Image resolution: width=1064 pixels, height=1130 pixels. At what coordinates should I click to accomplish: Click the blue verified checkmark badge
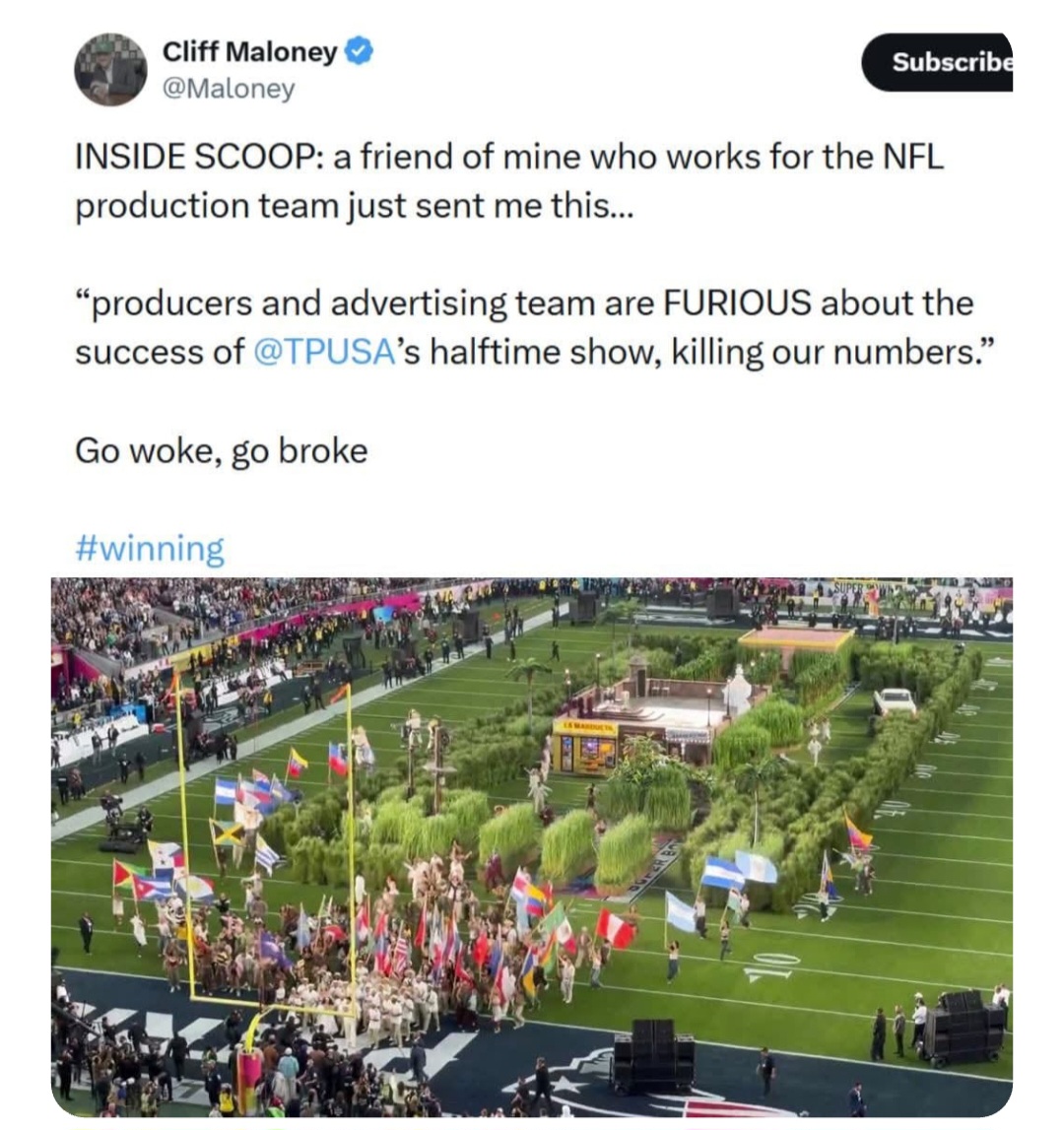pyautogui.click(x=358, y=51)
